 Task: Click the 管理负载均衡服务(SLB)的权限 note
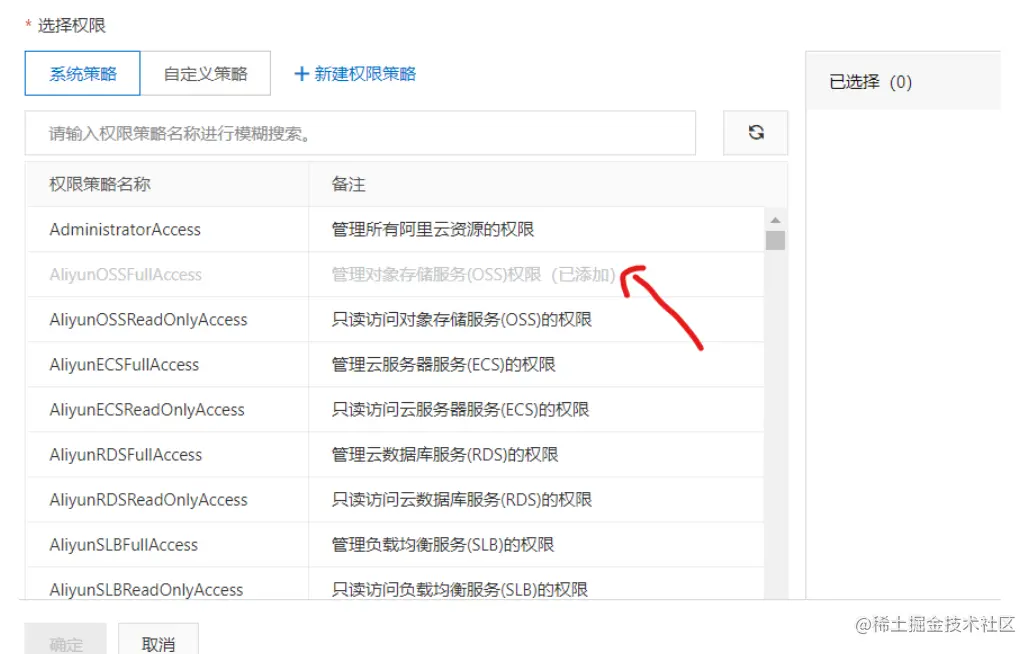442,544
